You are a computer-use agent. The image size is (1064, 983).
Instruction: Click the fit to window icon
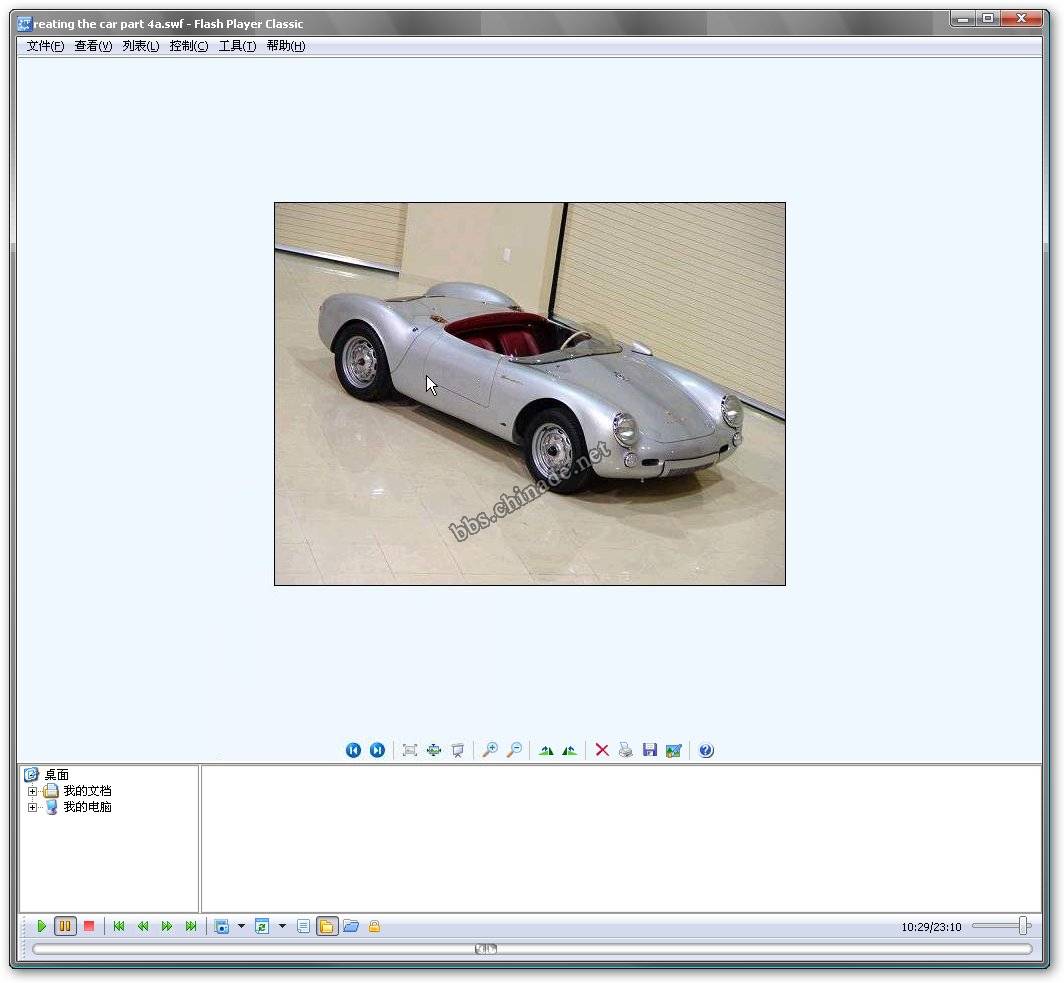point(409,750)
